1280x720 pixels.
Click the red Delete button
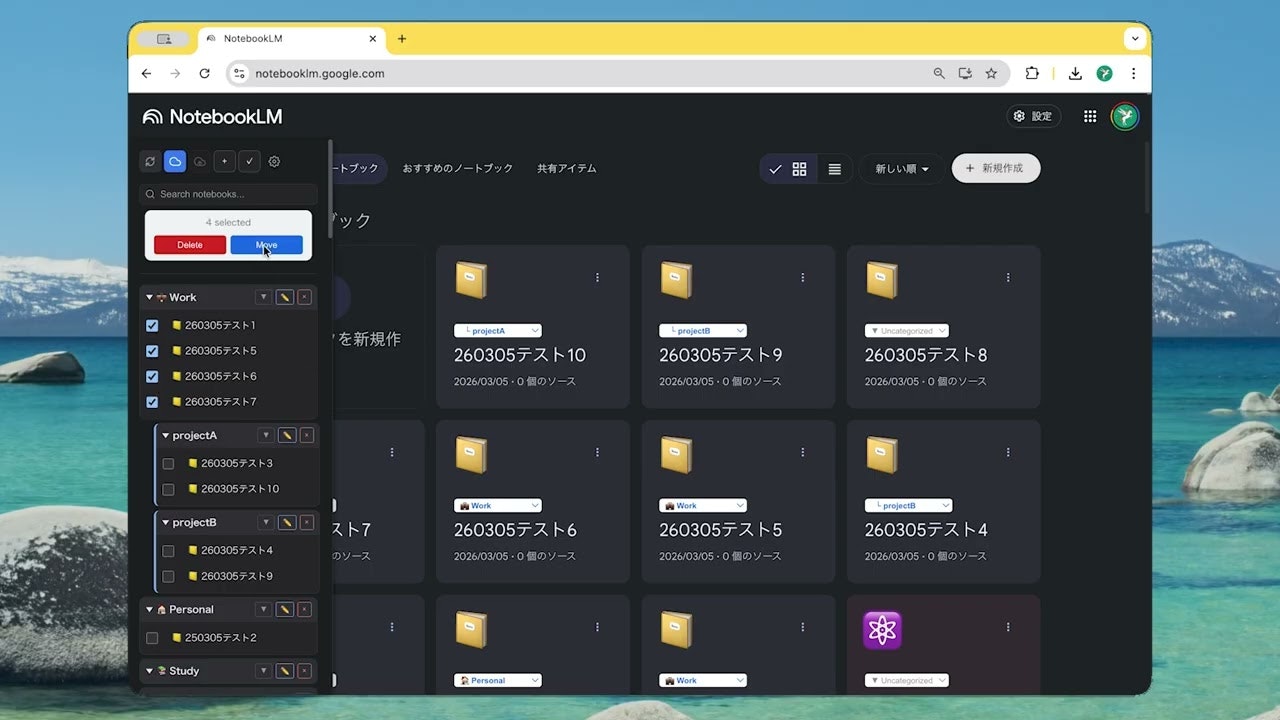pos(190,245)
